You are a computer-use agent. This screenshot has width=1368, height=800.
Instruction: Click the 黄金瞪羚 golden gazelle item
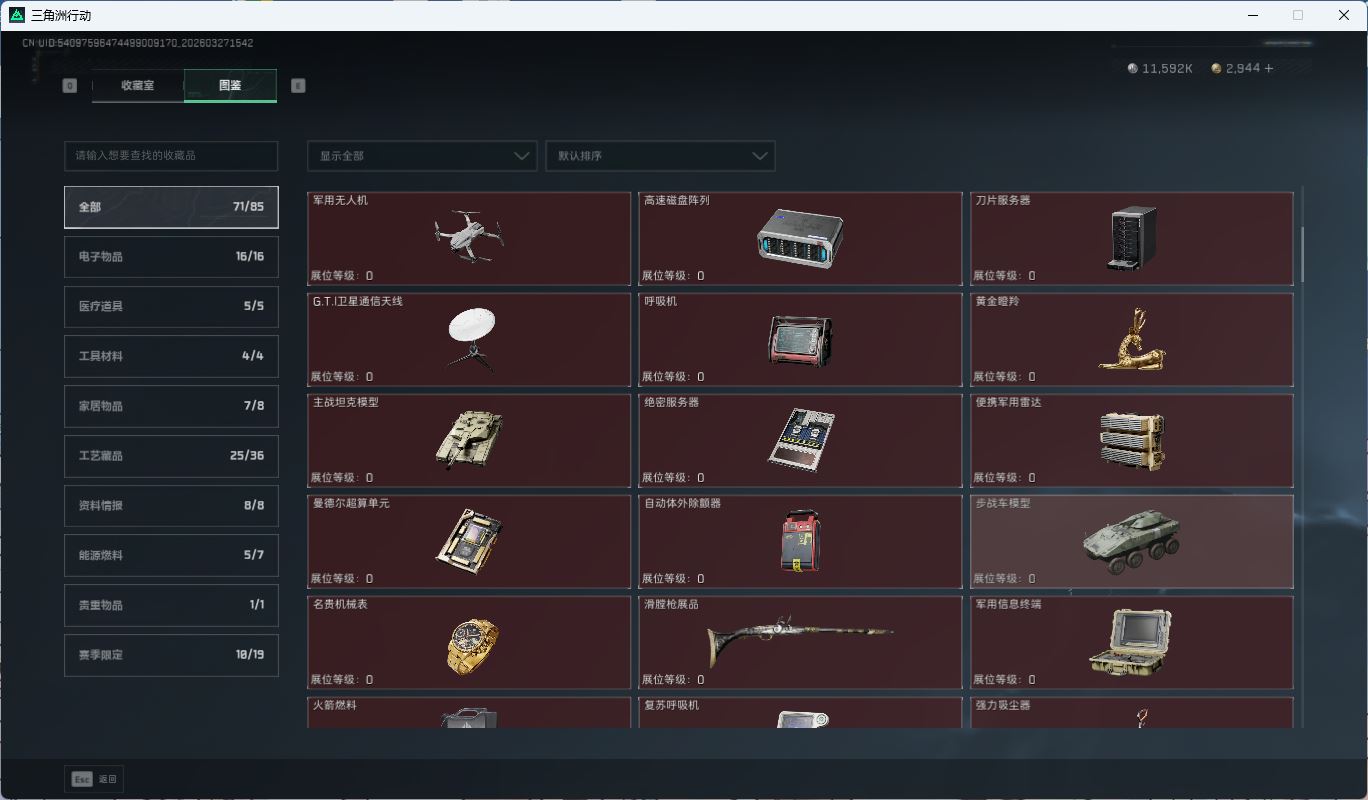1131,340
